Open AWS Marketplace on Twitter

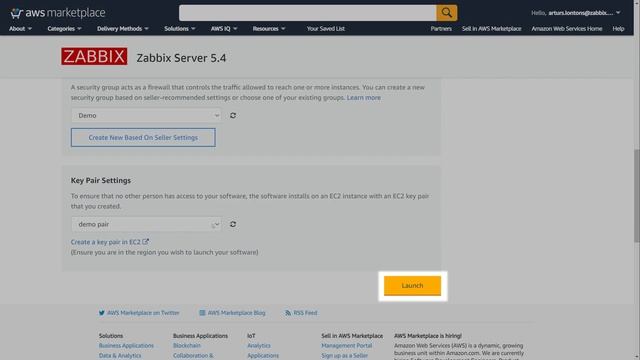pyautogui.click(x=143, y=313)
